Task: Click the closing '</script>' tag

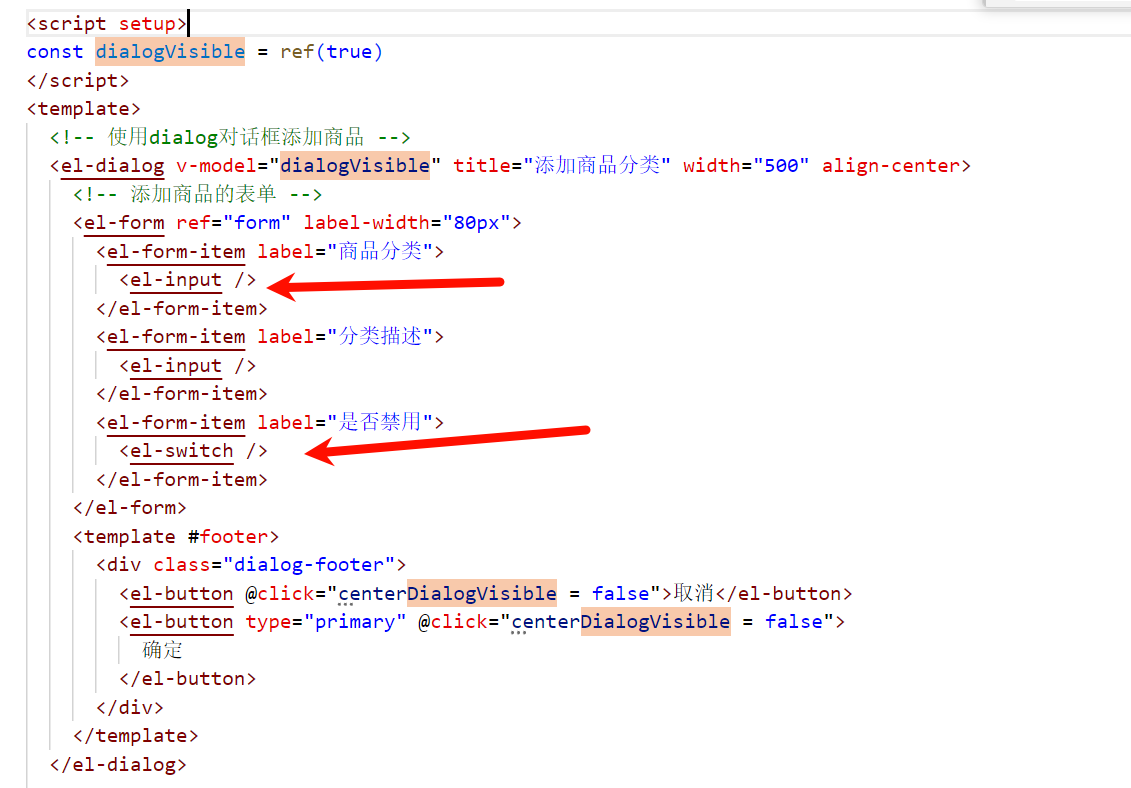Action: pyautogui.click(x=78, y=80)
